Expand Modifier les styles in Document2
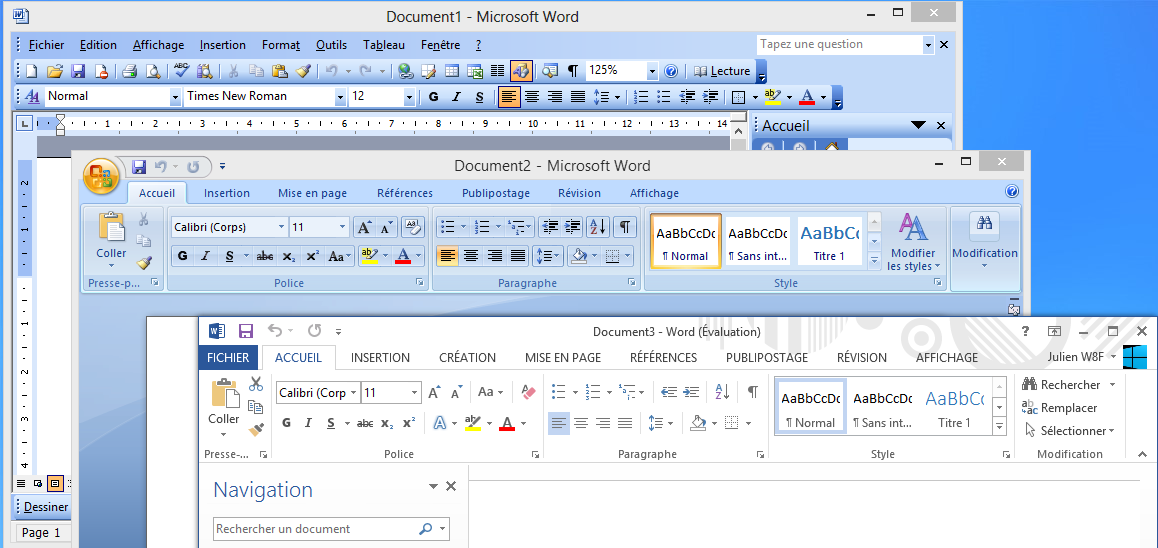Screen dimensions: 1158x548 point(914,242)
